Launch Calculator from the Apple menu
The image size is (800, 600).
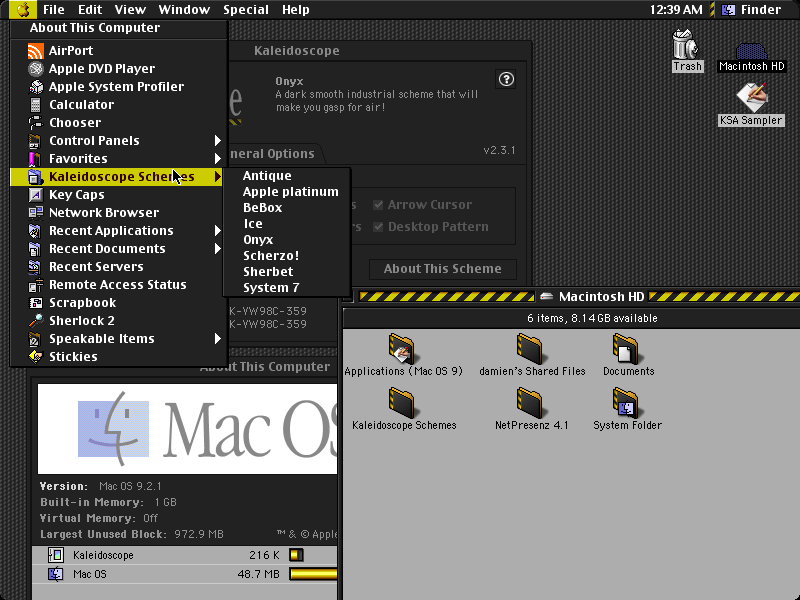coord(118,105)
